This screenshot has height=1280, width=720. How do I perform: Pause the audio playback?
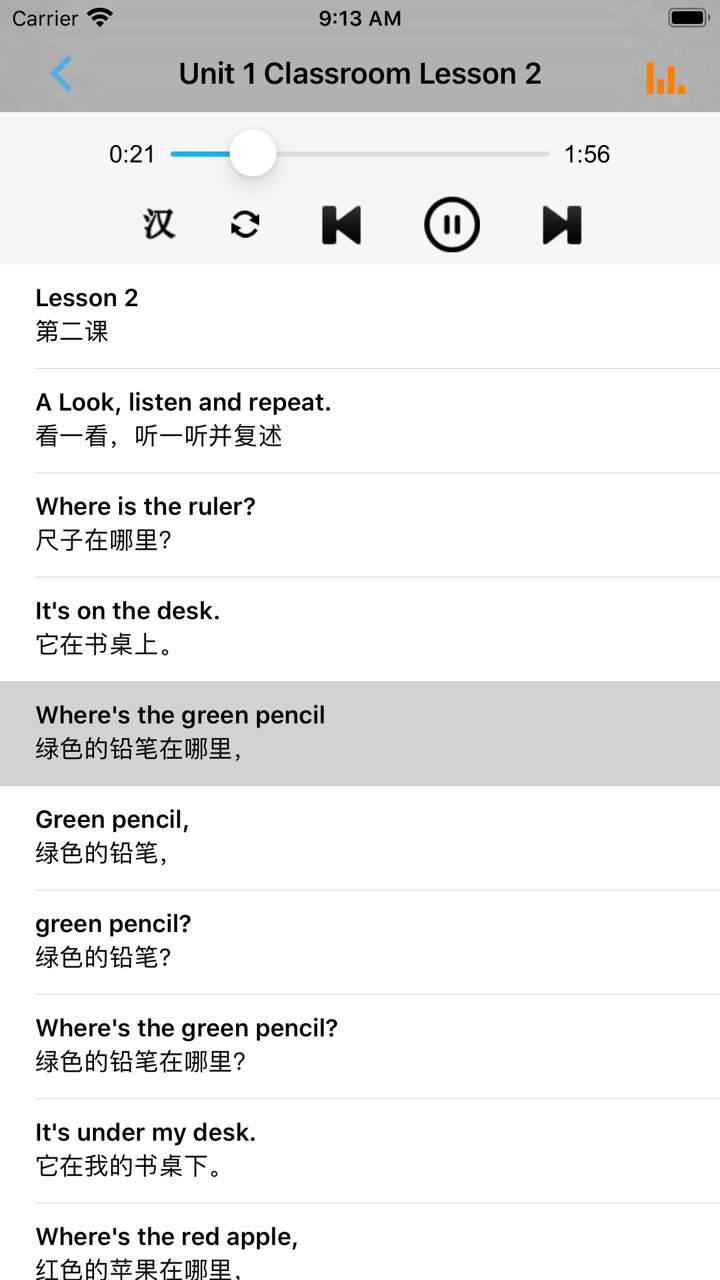[x=452, y=224]
